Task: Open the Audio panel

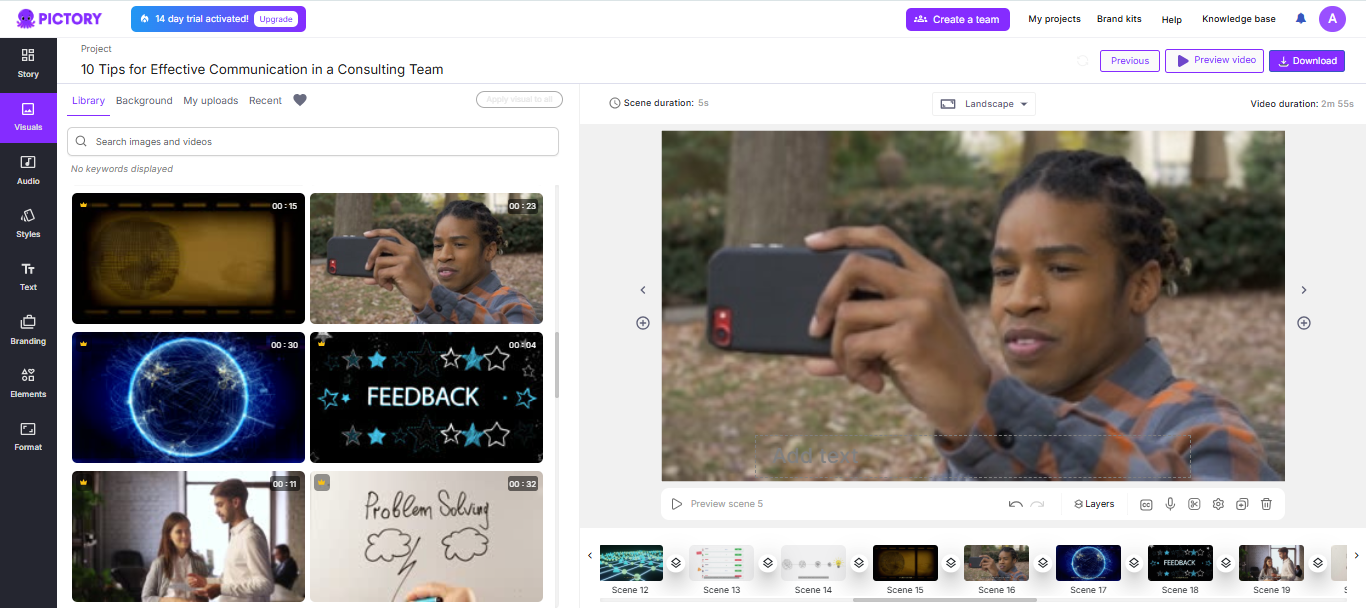Action: 28,170
